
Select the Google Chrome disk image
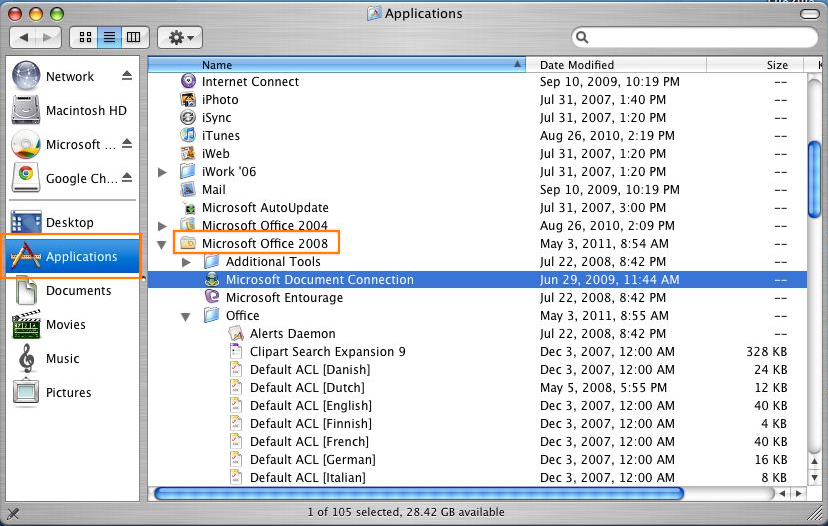pos(64,178)
